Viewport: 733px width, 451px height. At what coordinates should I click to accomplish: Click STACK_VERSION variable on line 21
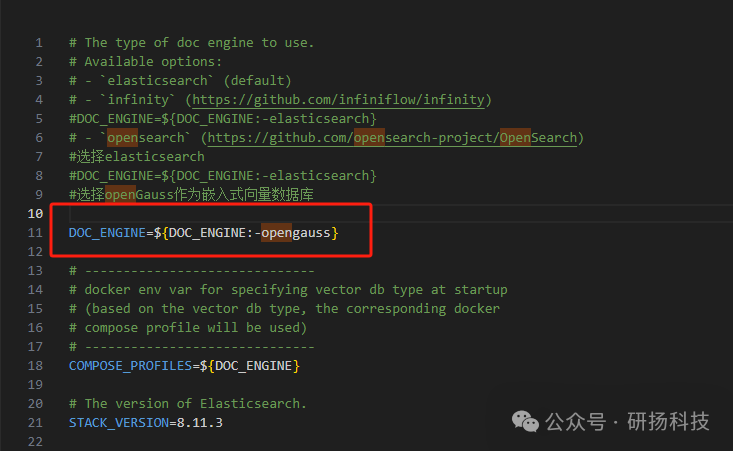point(119,422)
